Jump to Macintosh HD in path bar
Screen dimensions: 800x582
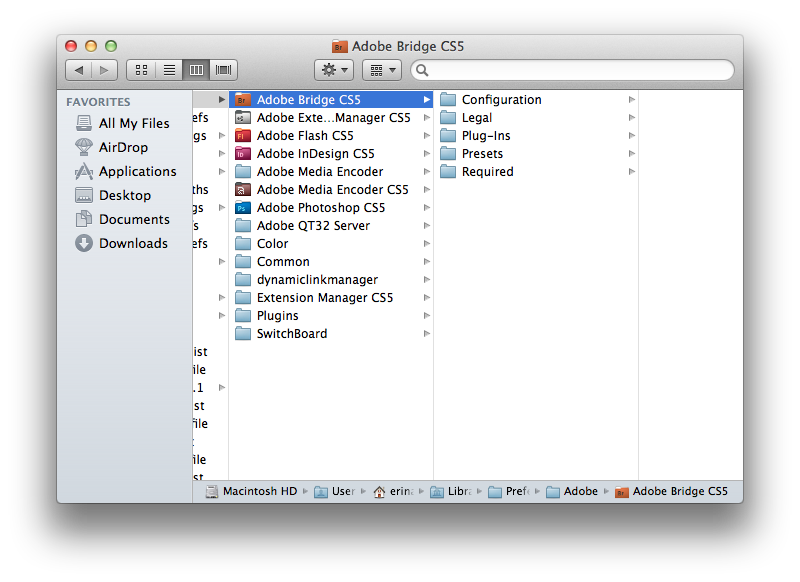[x=251, y=491]
